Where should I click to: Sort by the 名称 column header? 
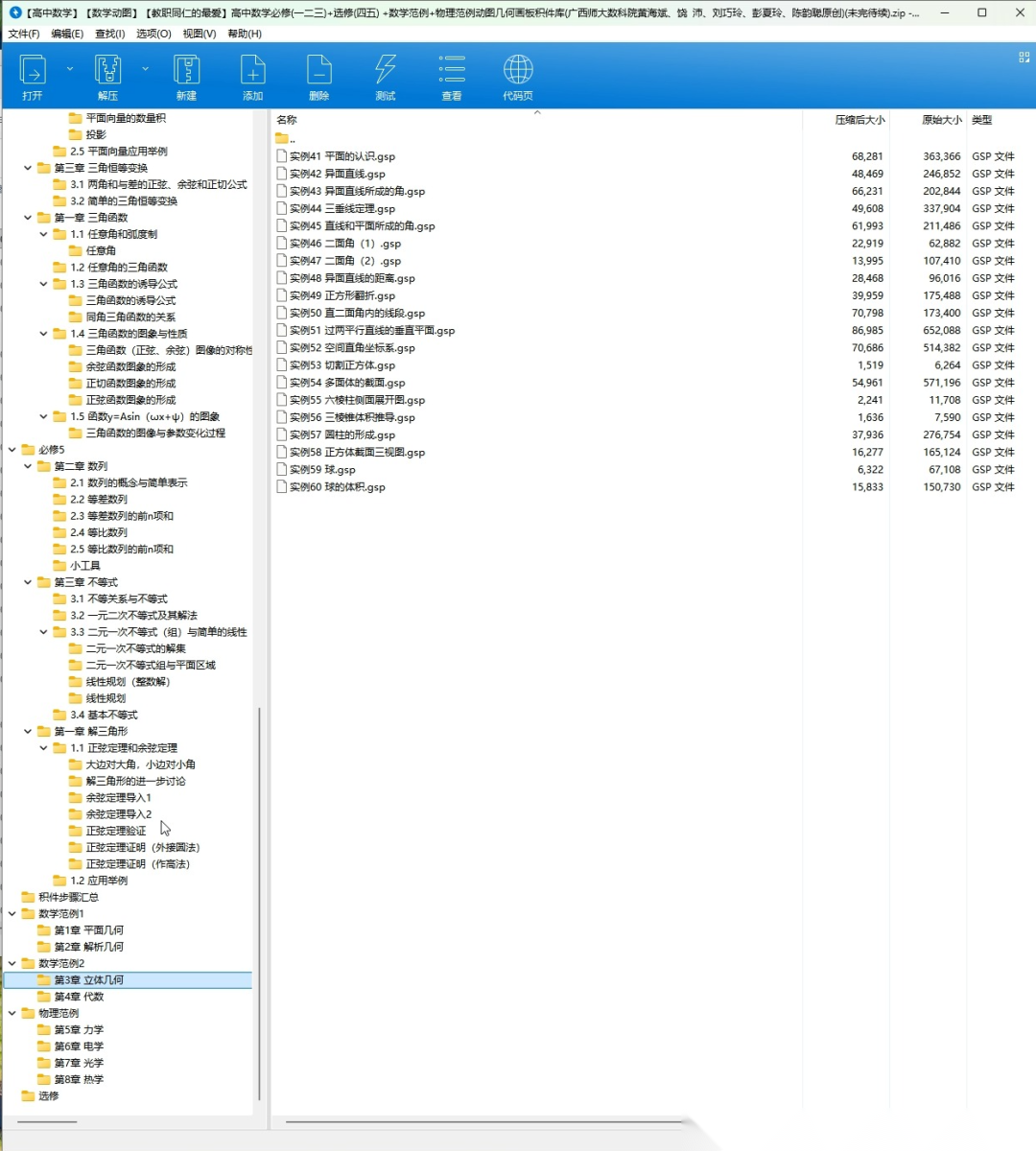pos(287,120)
